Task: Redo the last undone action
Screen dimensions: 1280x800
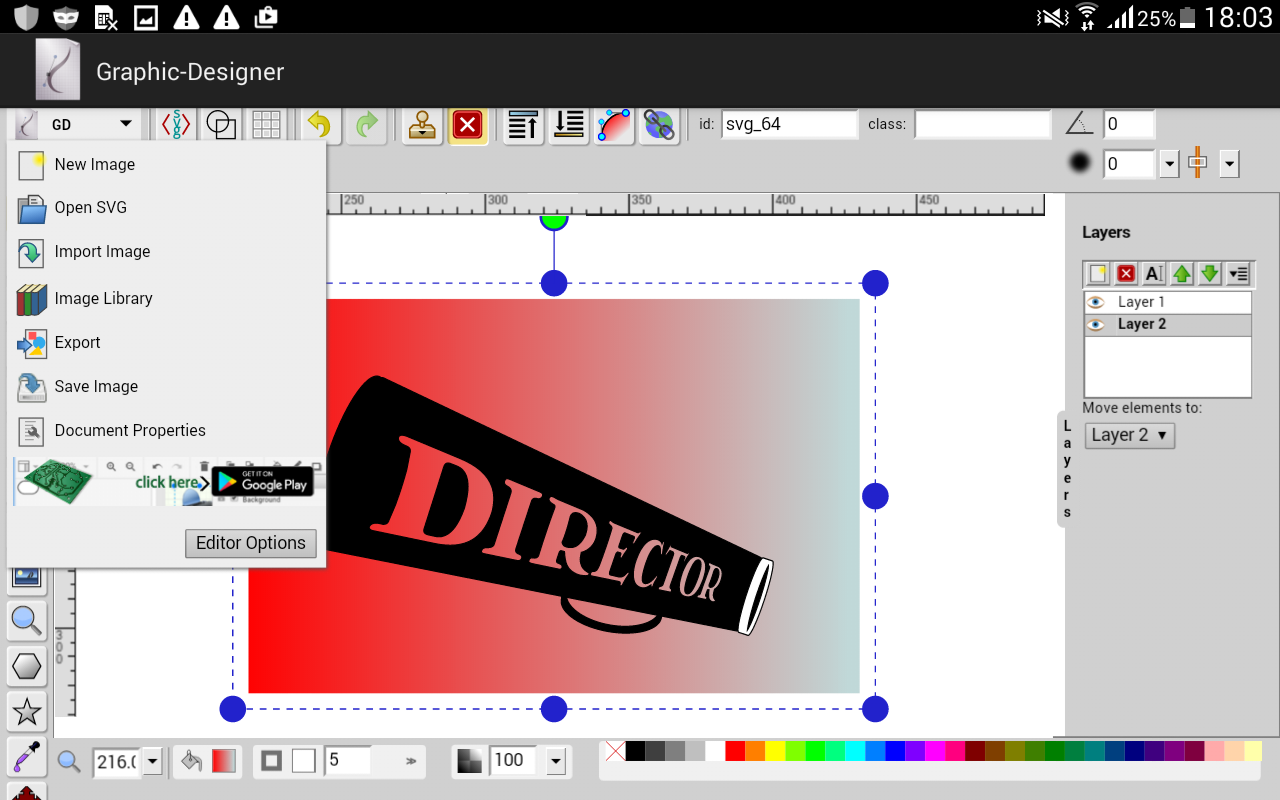Action: tap(367, 125)
